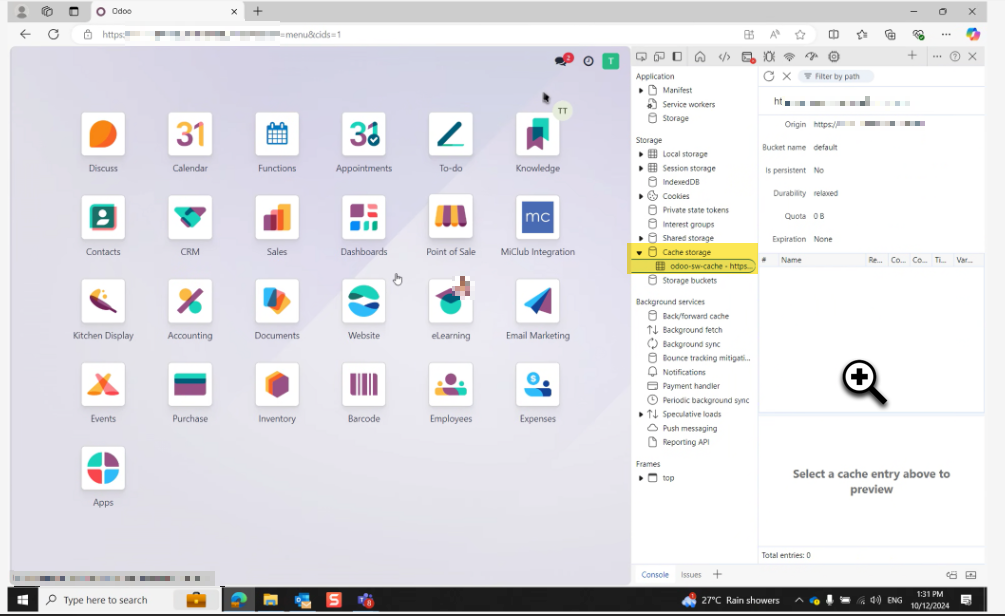Open the Kitchen Display app
This screenshot has width=1005, height=616.
(x=103, y=301)
